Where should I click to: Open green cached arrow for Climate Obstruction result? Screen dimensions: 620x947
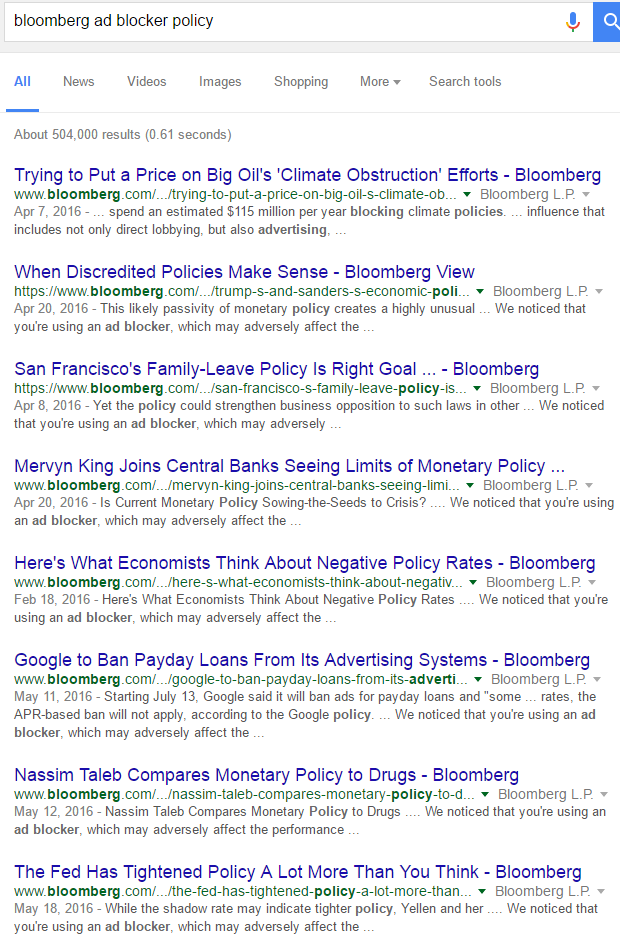pyautogui.click(x=467, y=194)
